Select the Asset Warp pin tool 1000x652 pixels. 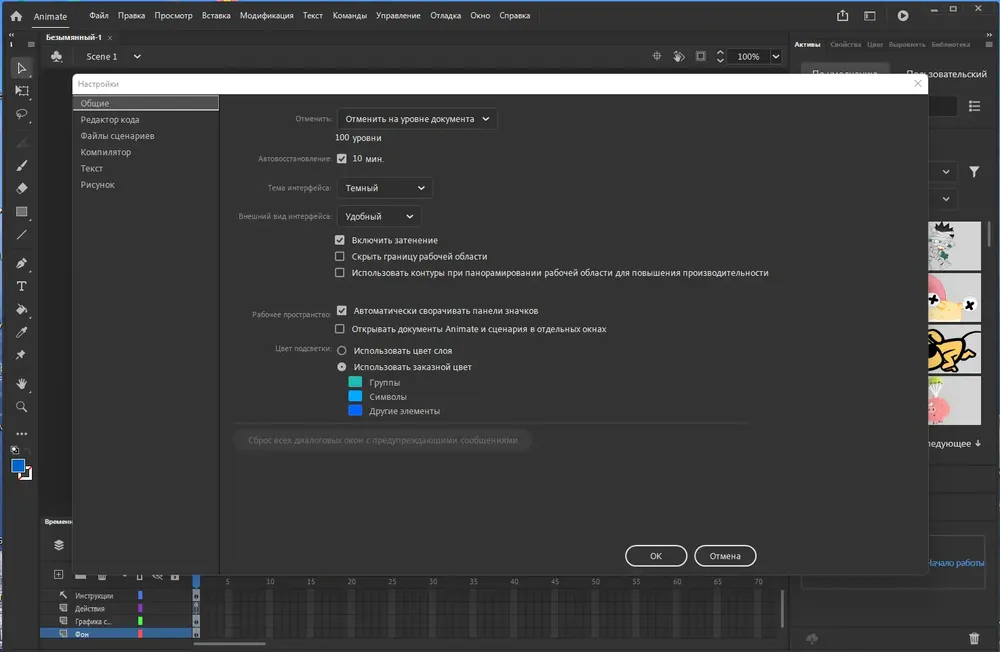click(x=22, y=355)
